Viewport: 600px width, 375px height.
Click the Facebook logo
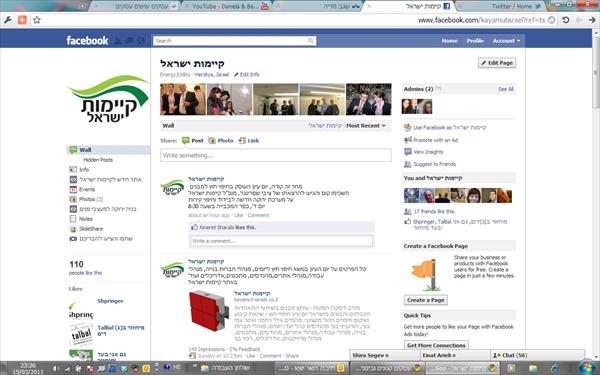click(x=87, y=40)
